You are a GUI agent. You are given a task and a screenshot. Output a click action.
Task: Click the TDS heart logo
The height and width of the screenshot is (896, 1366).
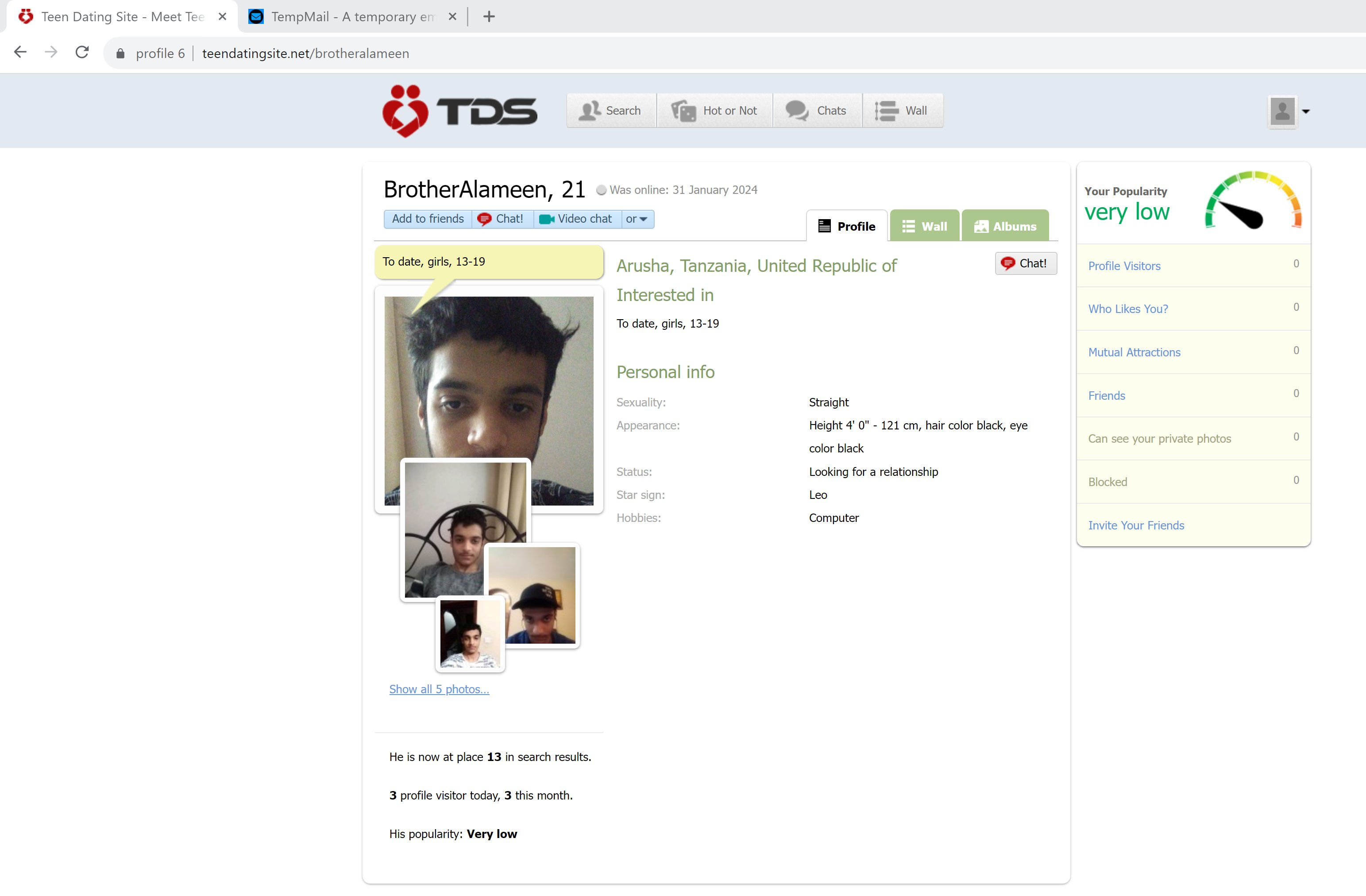405,111
